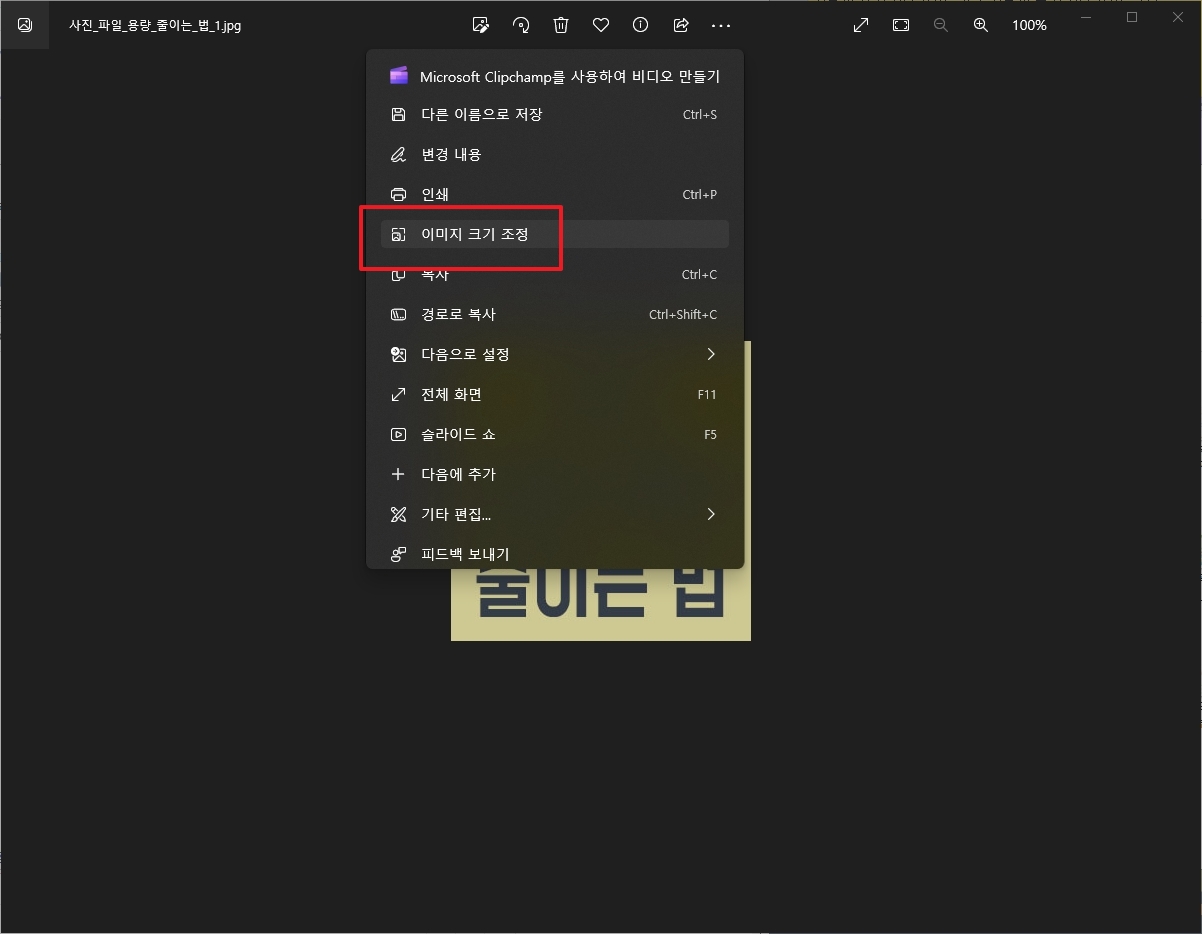Open the See more ellipsis menu
Viewport: 1202px width, 934px height.
coord(721,25)
